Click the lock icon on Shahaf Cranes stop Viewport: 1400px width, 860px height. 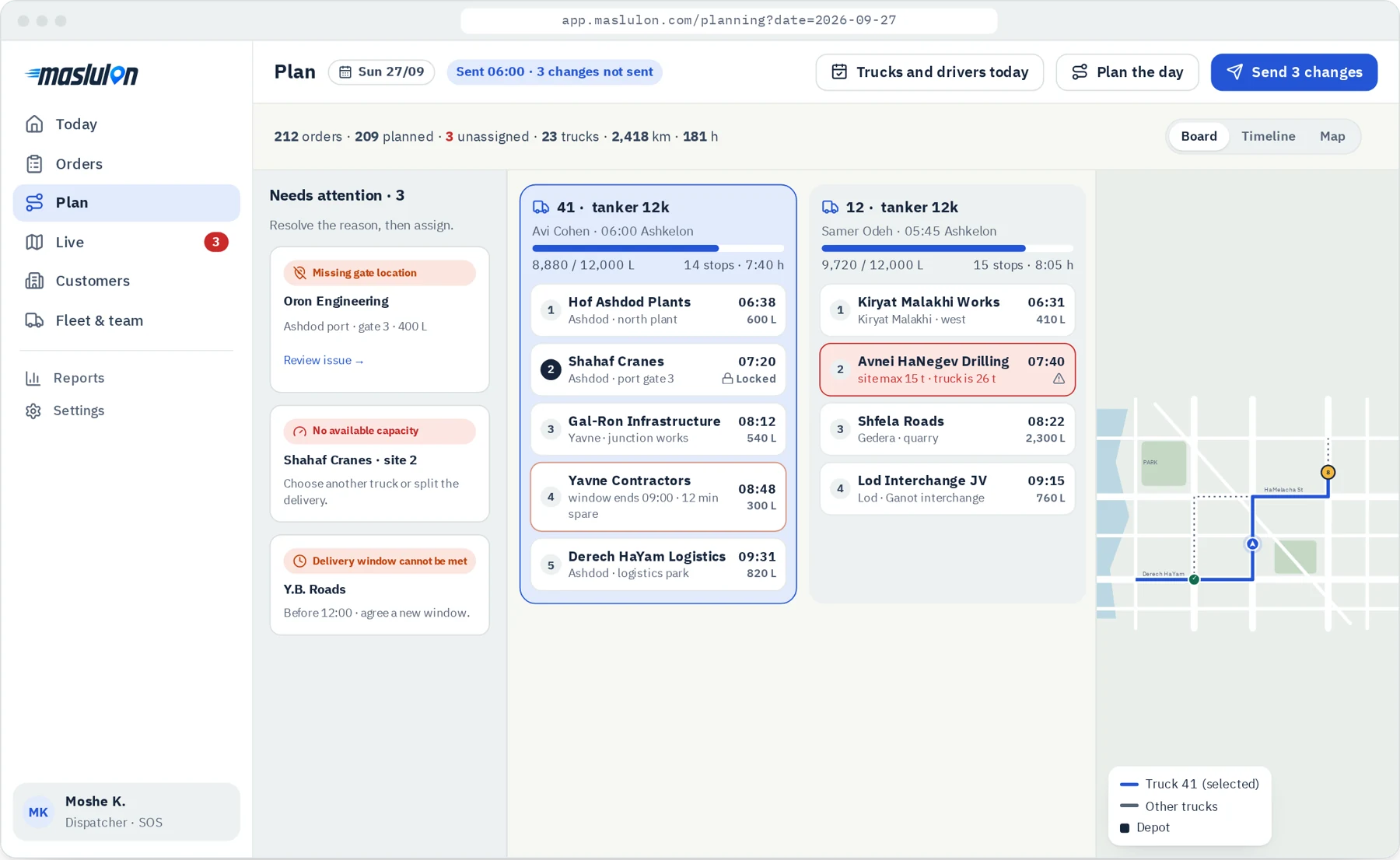727,379
